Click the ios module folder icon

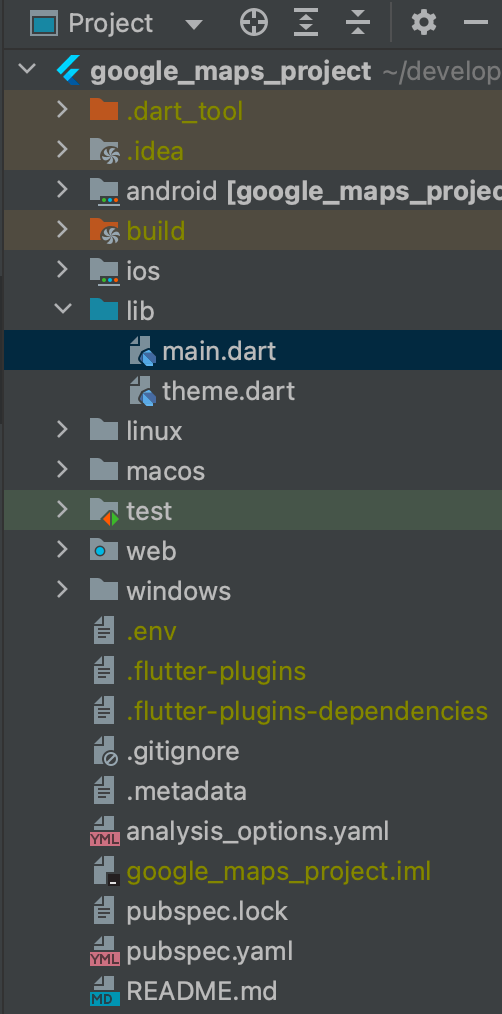click(x=104, y=272)
